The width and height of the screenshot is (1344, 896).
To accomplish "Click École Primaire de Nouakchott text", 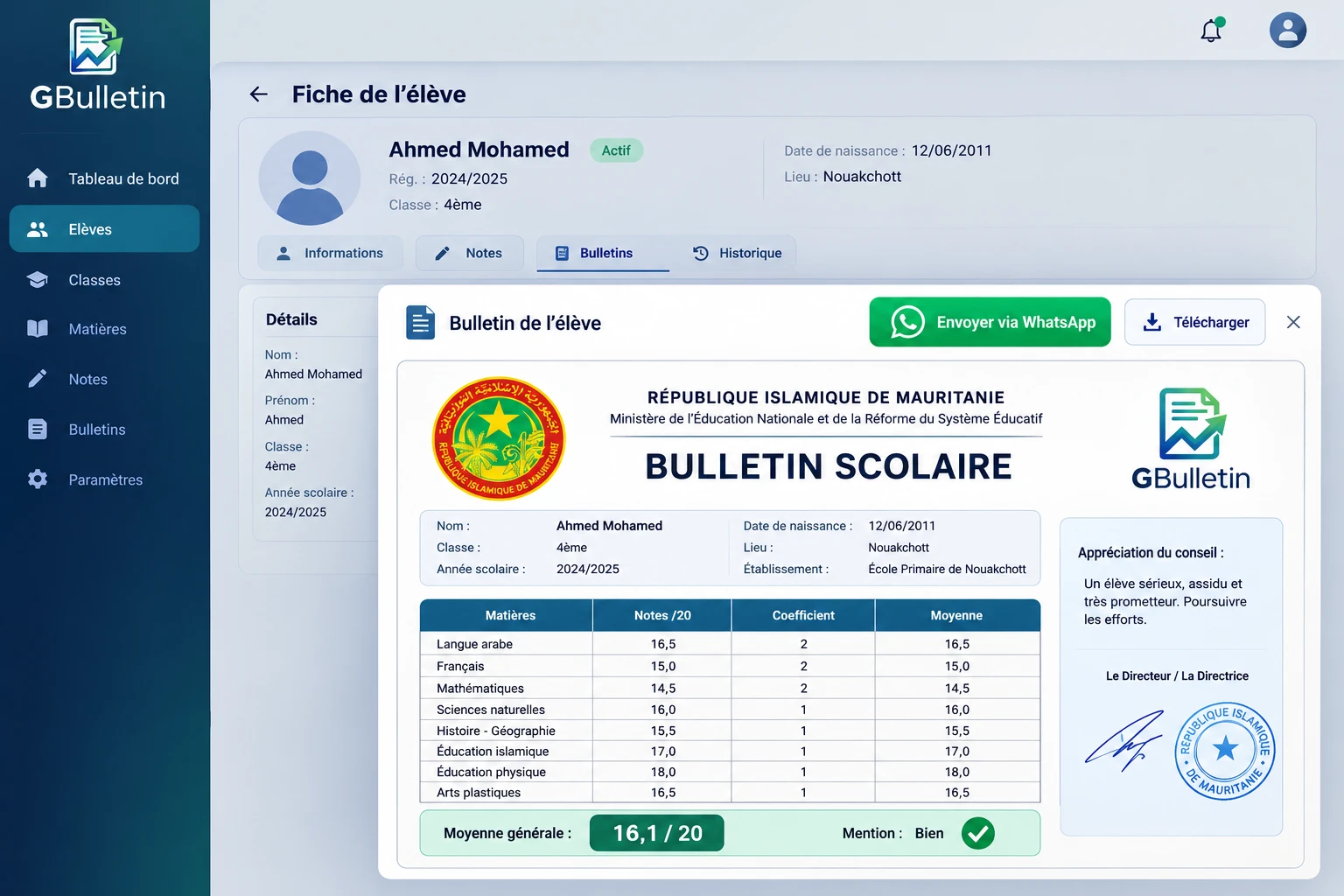I will pyautogui.click(x=947, y=569).
